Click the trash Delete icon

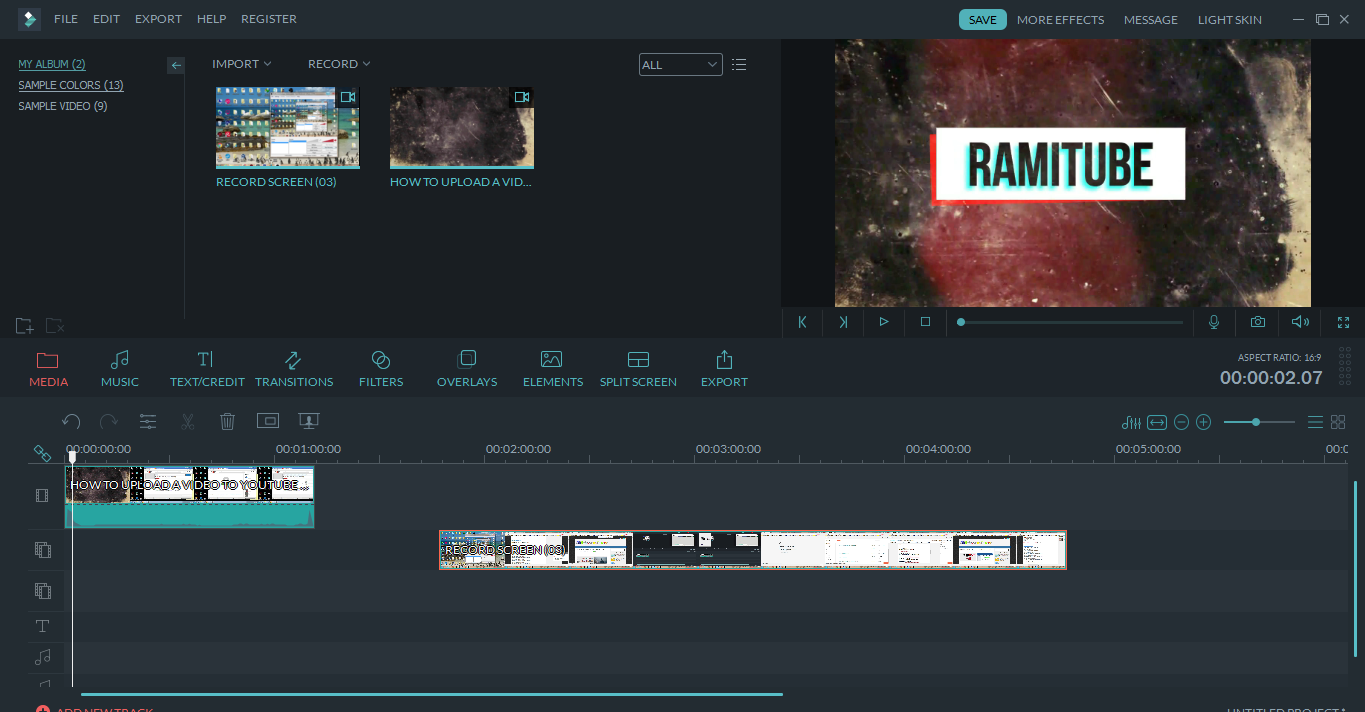pos(227,422)
